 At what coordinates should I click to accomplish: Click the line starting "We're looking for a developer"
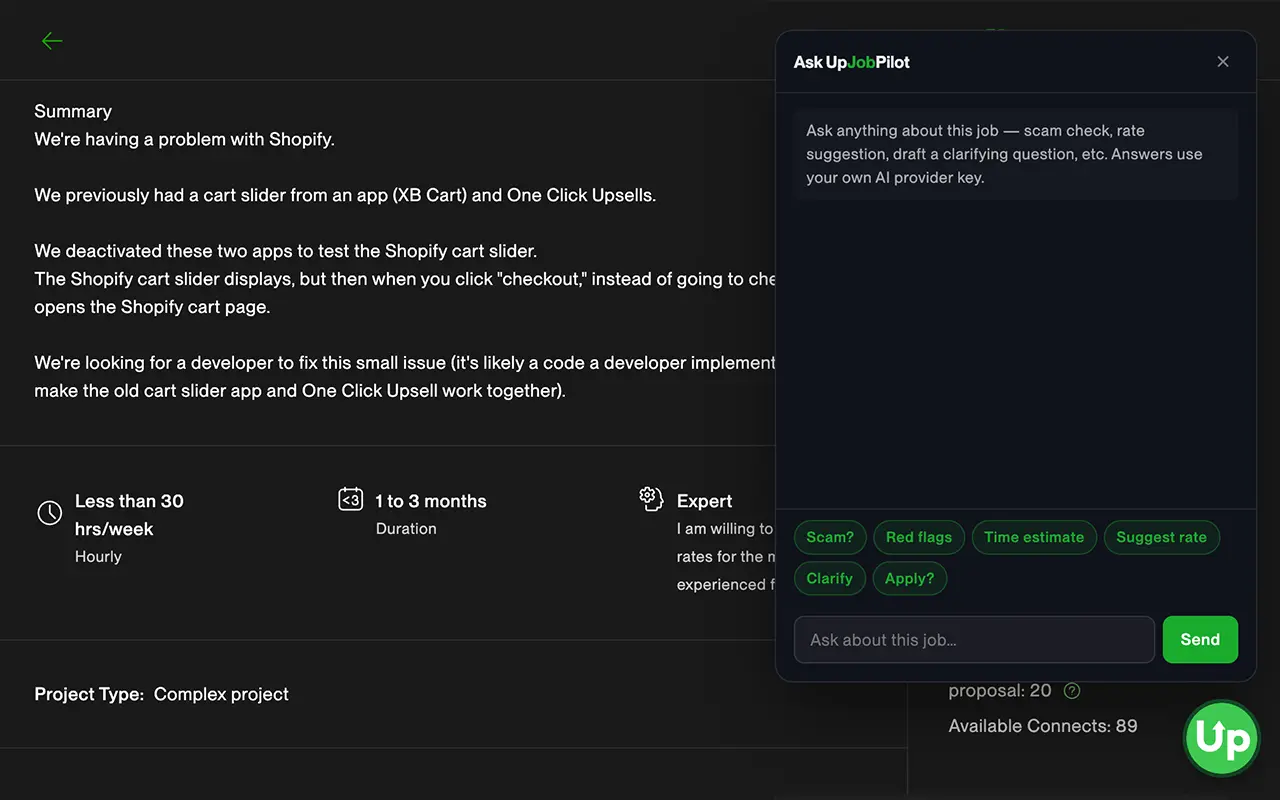tap(405, 363)
